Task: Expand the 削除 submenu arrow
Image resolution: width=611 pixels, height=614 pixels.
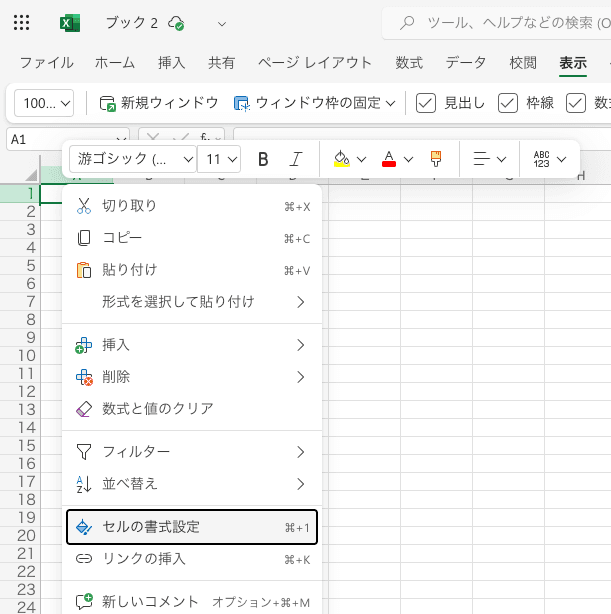Action: pyautogui.click(x=300, y=377)
